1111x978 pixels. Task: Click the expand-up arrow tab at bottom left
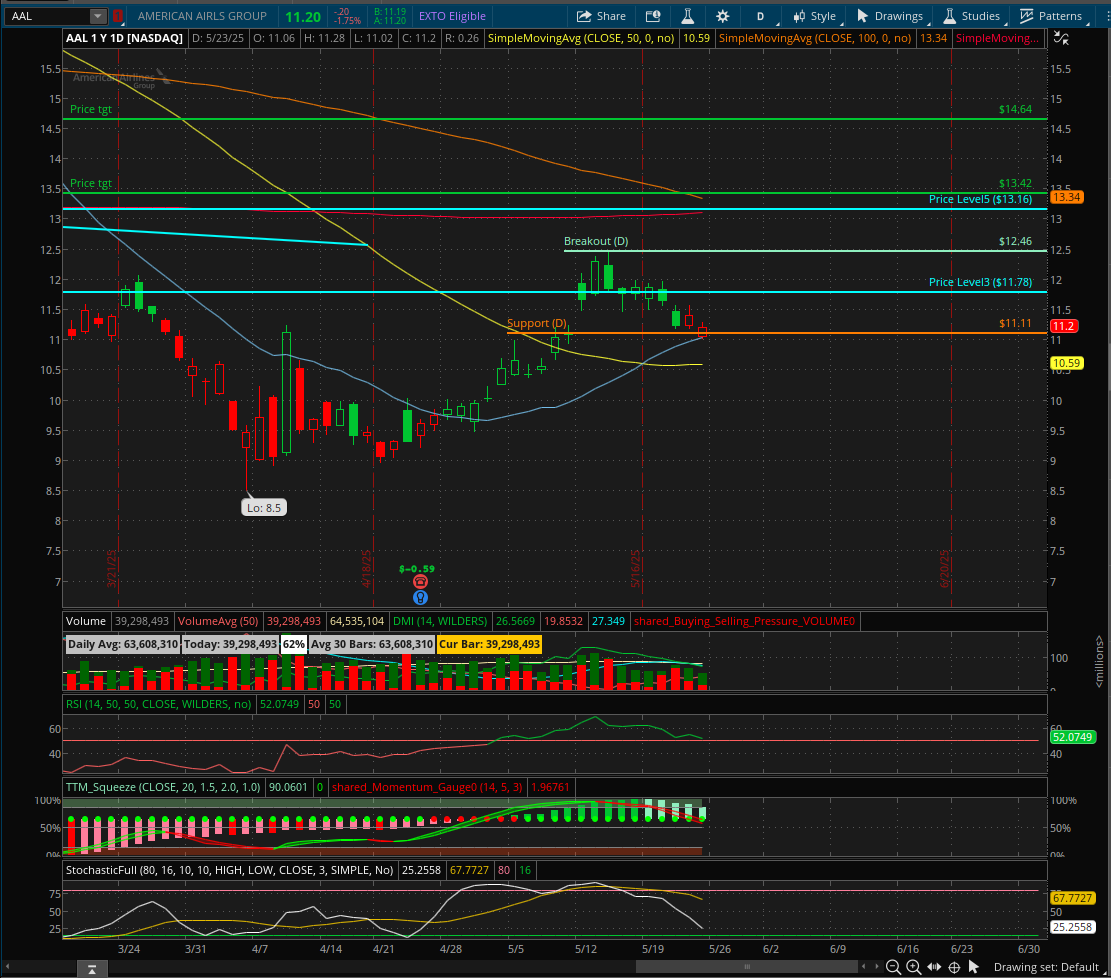[x=91, y=969]
